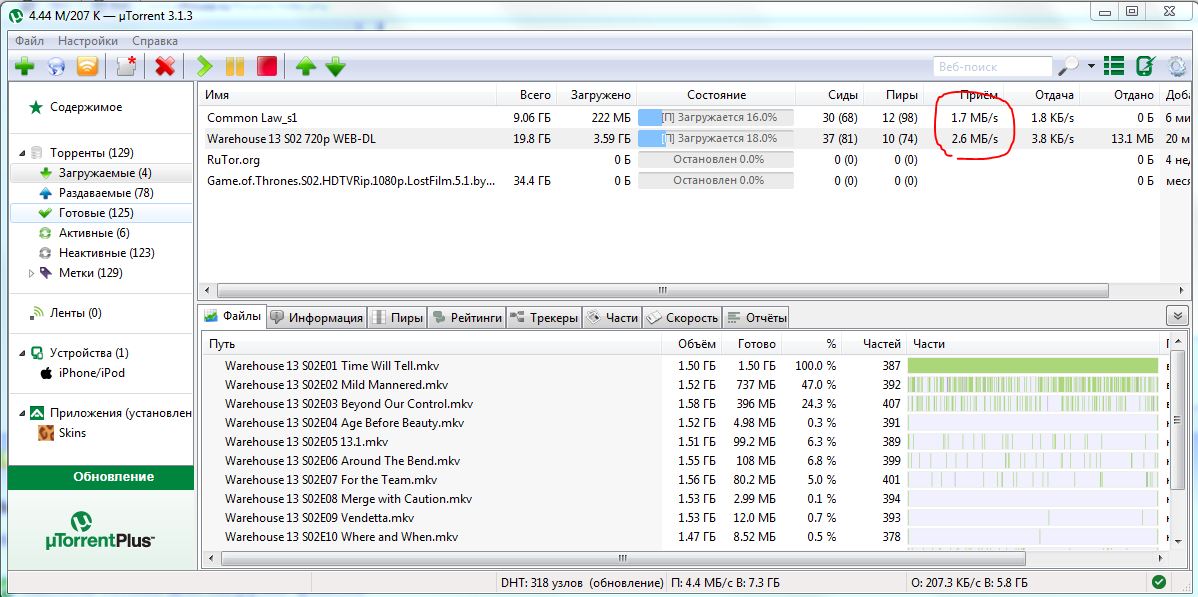This screenshot has height=597, width=1198.
Task: Click the files list horizontal scrollbar
Action: click(x=623, y=558)
